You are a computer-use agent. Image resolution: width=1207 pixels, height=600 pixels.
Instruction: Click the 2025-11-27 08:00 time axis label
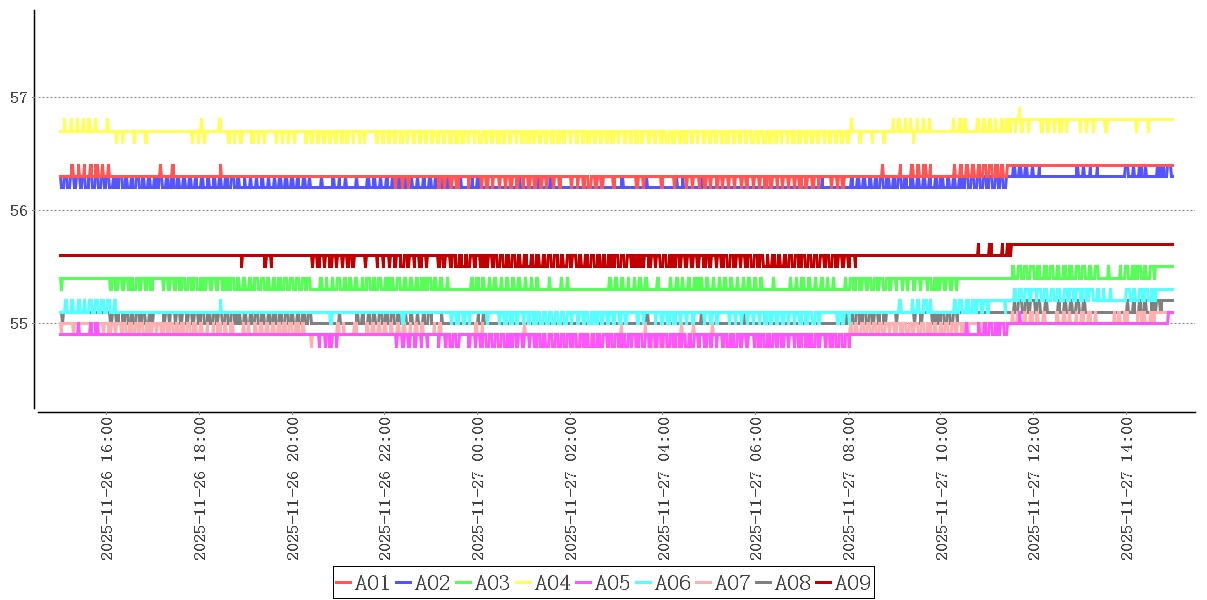848,489
